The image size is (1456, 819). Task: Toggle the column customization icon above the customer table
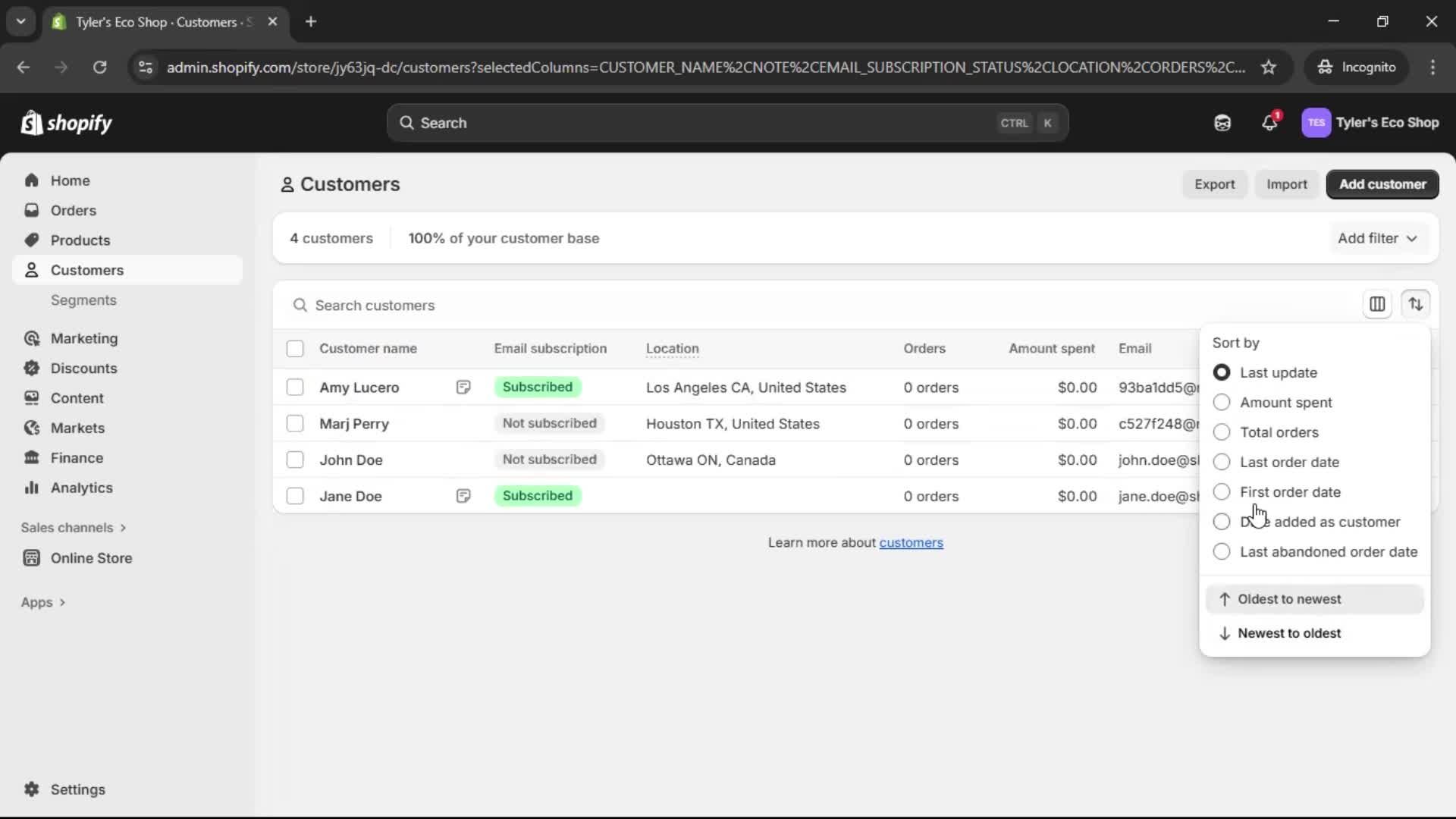[1378, 304]
